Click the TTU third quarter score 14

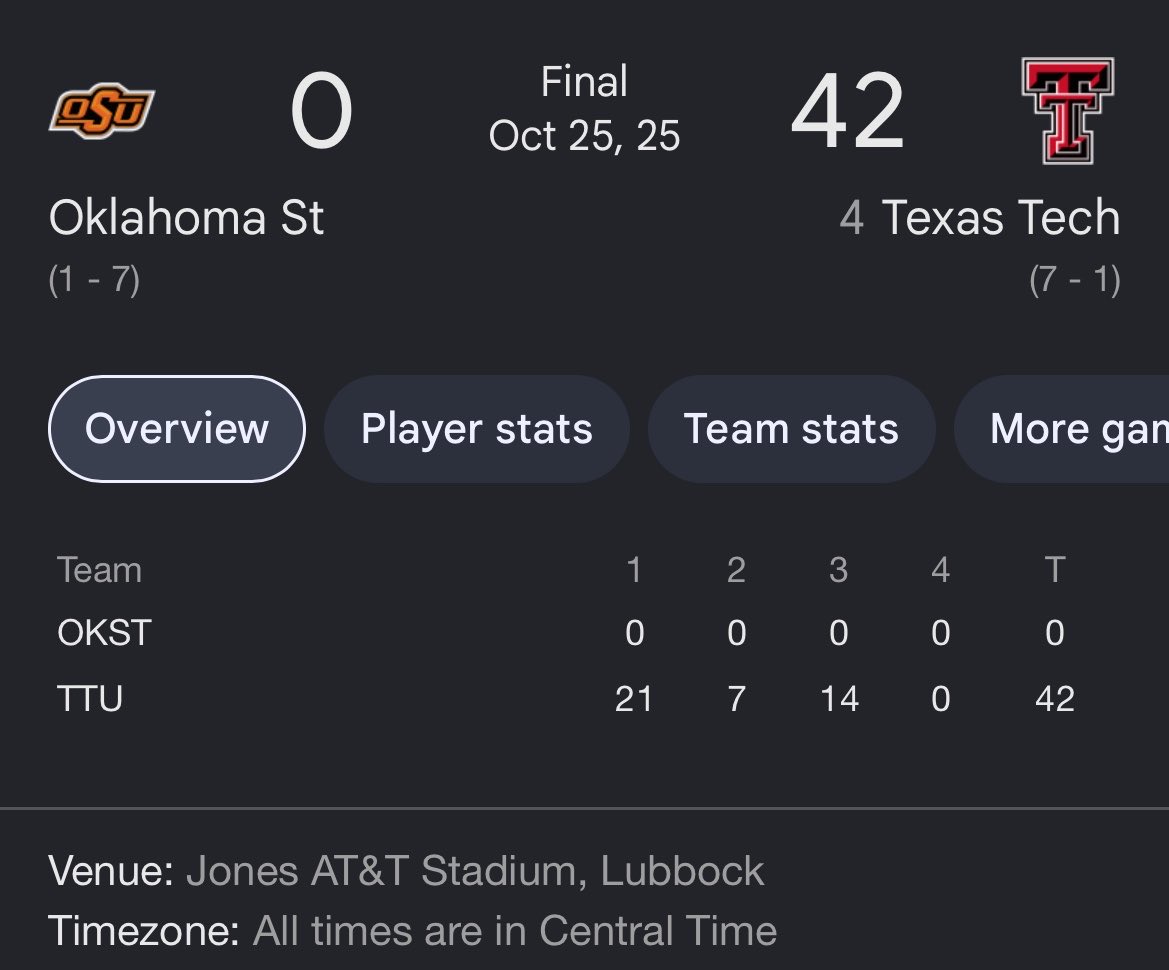[839, 699]
